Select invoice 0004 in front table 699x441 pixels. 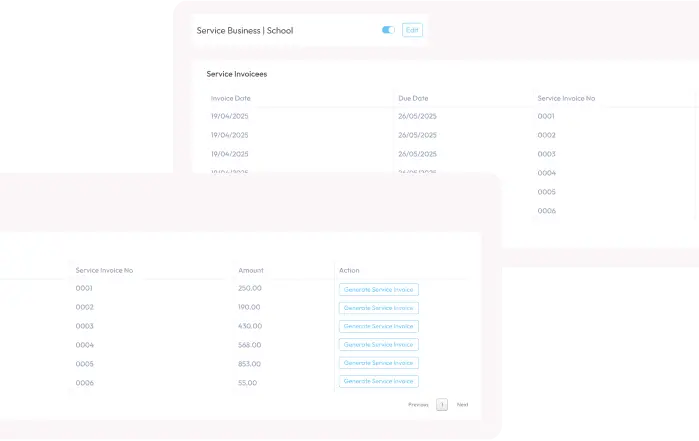coord(85,345)
